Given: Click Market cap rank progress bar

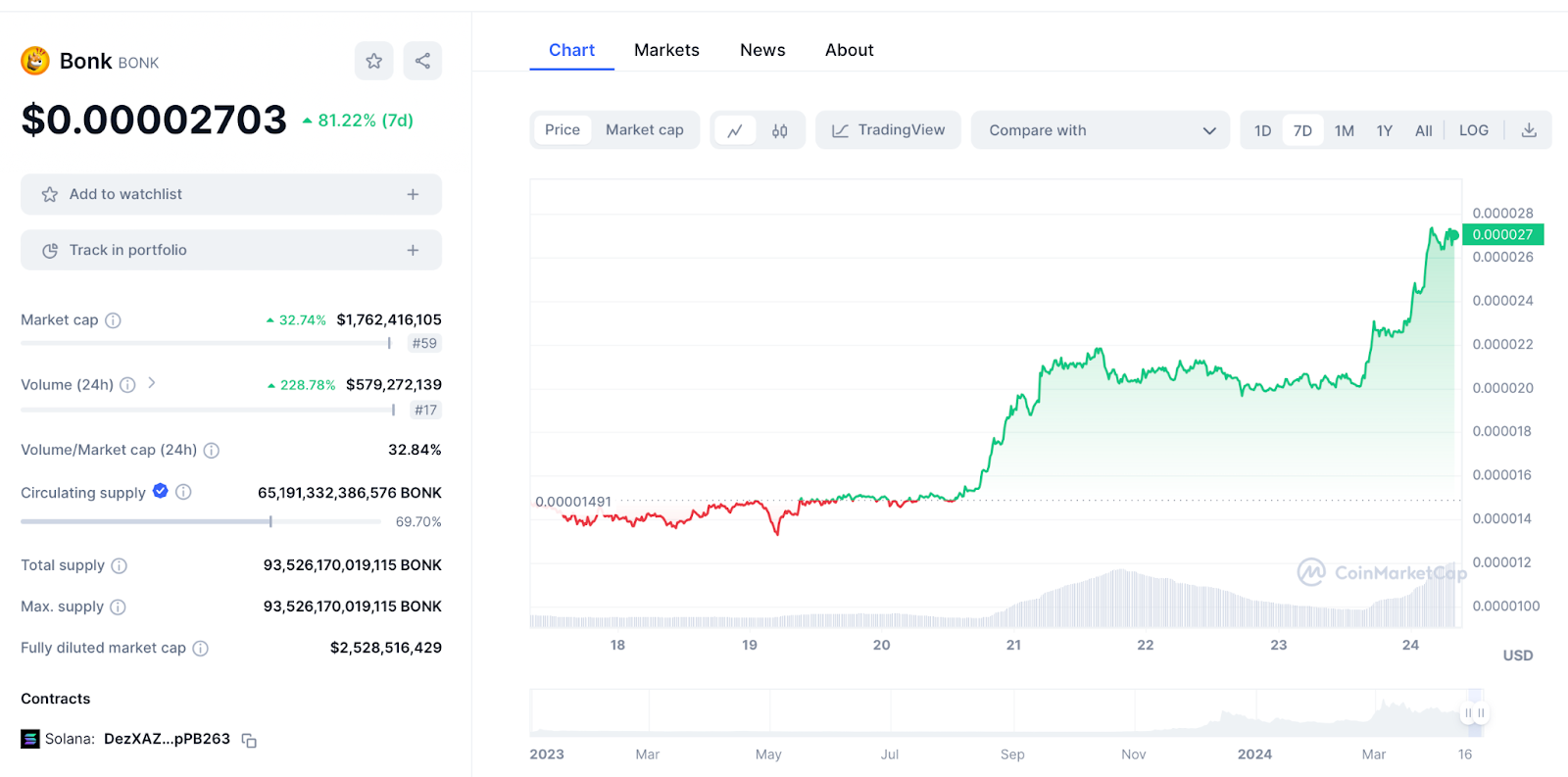Looking at the screenshot, I should point(206,343).
